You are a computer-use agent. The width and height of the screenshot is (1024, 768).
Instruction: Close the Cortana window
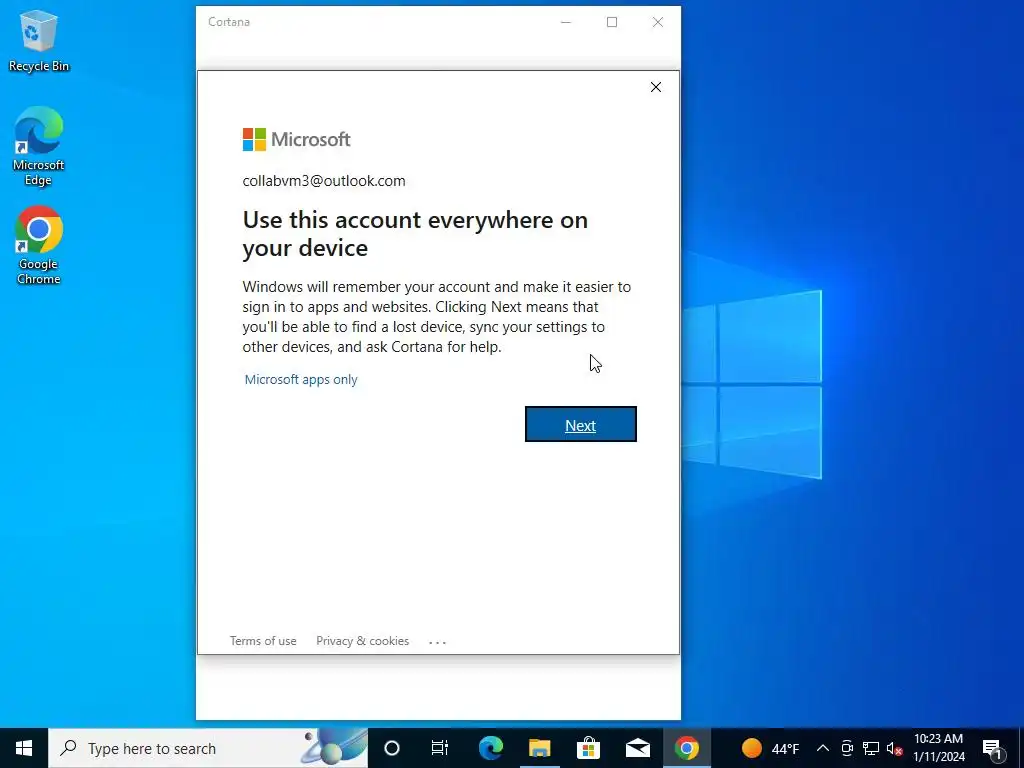point(658,22)
